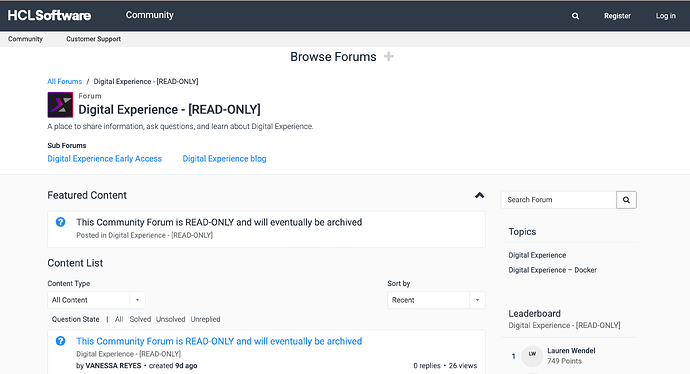690x374 pixels.
Task: Open Lauren Wendel's profile name
Action: 571,351
